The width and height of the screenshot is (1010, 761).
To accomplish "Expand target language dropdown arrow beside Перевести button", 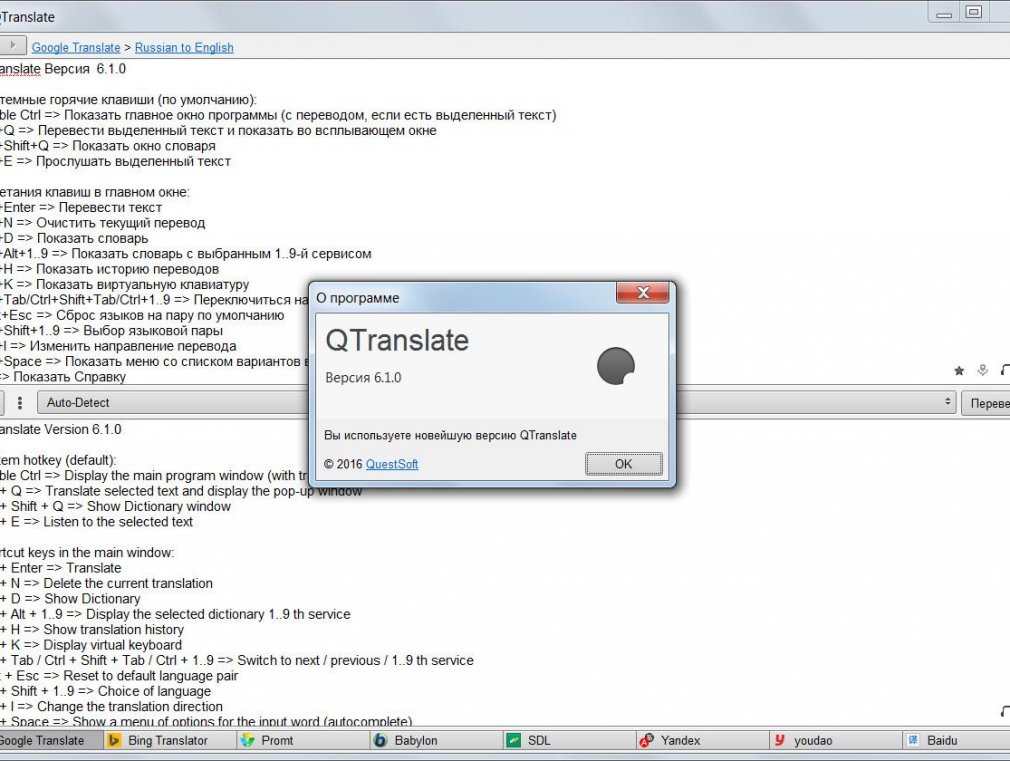I will (948, 402).
